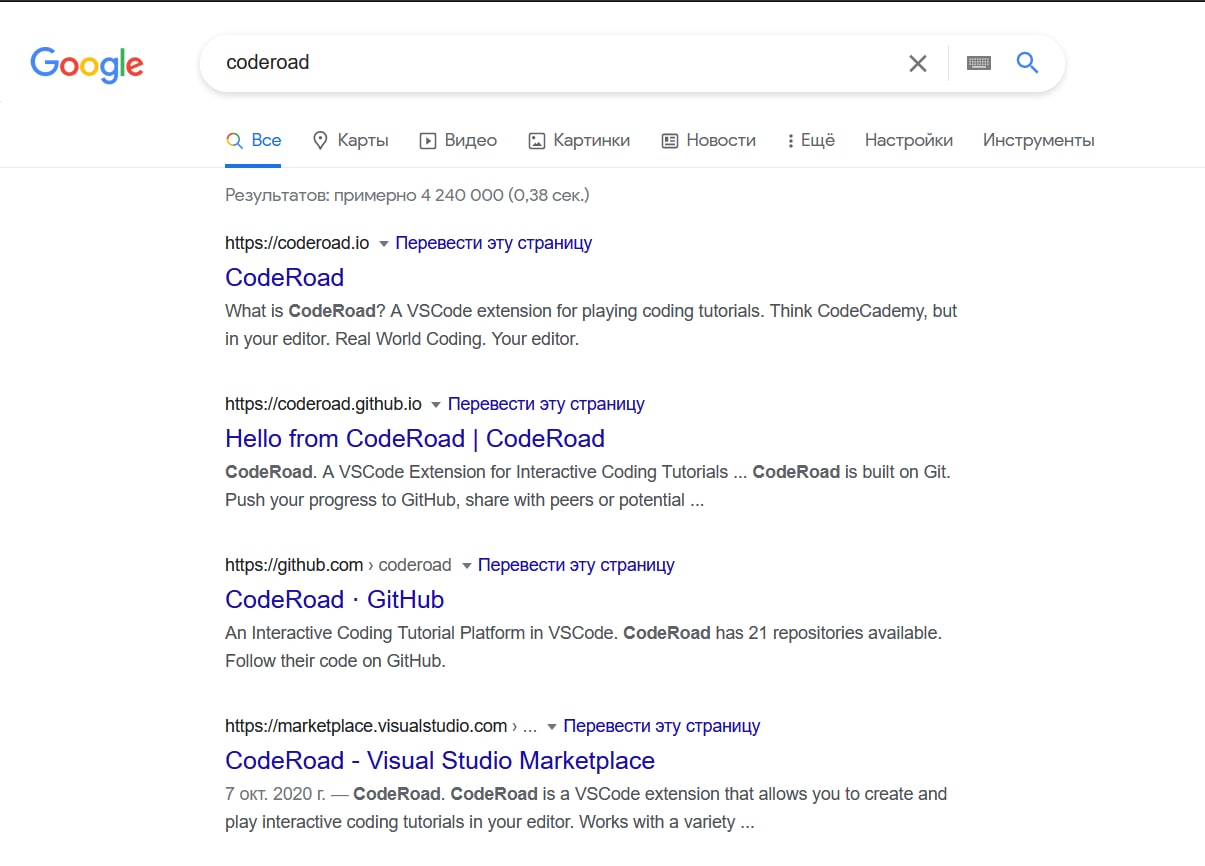Run search with the magnifier icon
This screenshot has height=866, width=1205.
click(x=1027, y=63)
